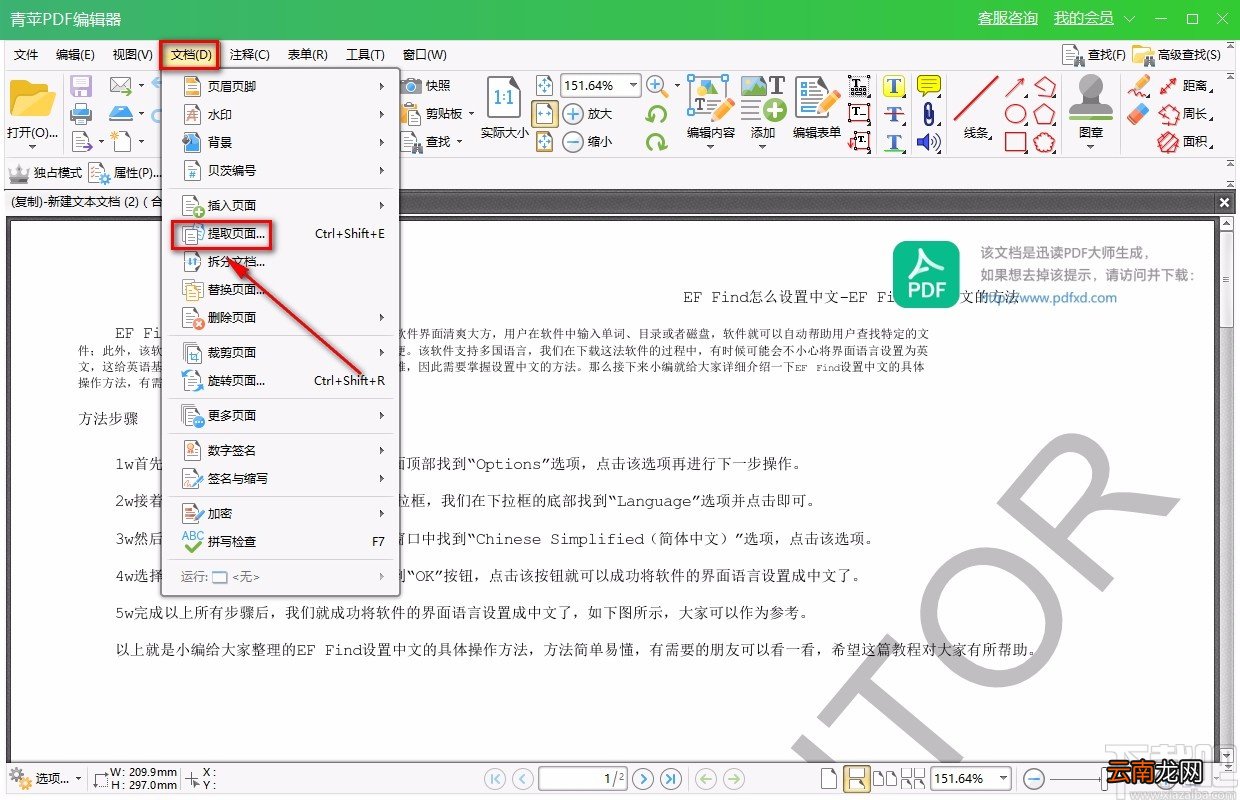This screenshot has height=800, width=1240.
Task: Click the Snapshot camera icon
Action: point(411,86)
